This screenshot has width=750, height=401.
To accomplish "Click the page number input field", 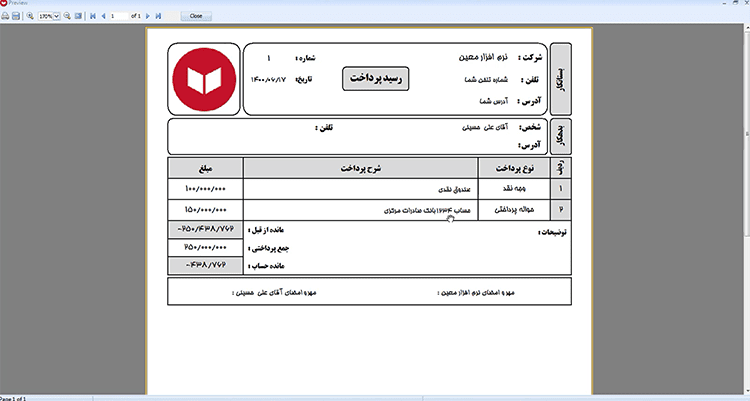I will coord(119,16).
